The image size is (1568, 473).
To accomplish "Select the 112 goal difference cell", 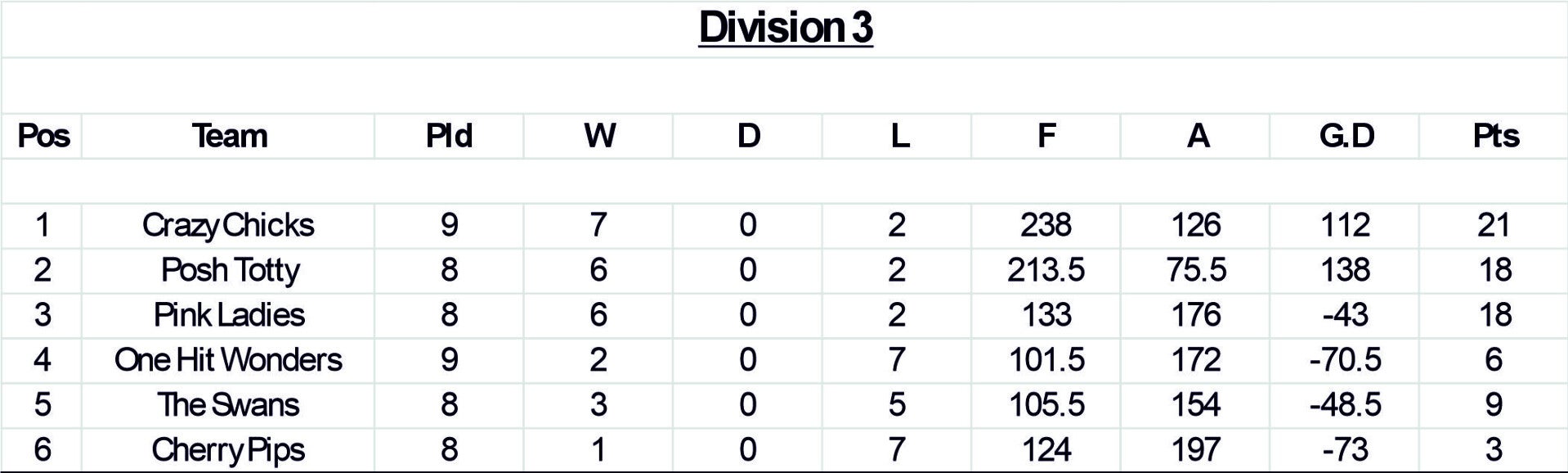I will tap(1345, 225).
